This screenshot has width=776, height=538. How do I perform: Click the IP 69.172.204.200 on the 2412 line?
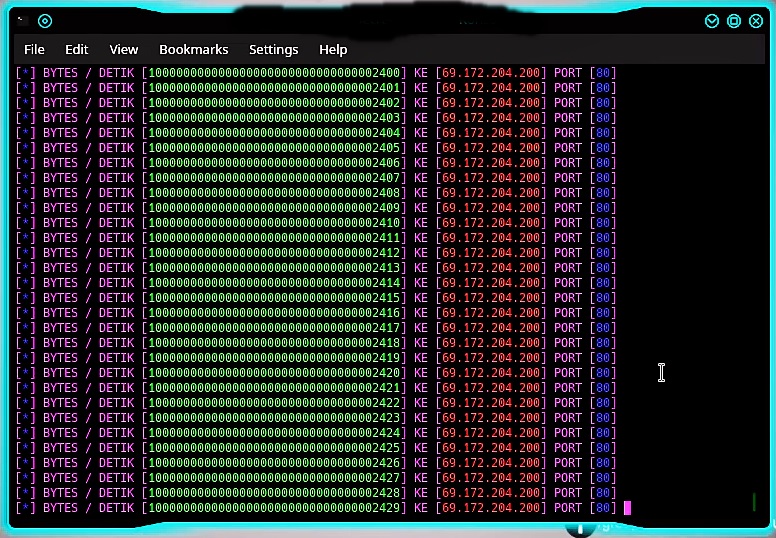click(491, 253)
